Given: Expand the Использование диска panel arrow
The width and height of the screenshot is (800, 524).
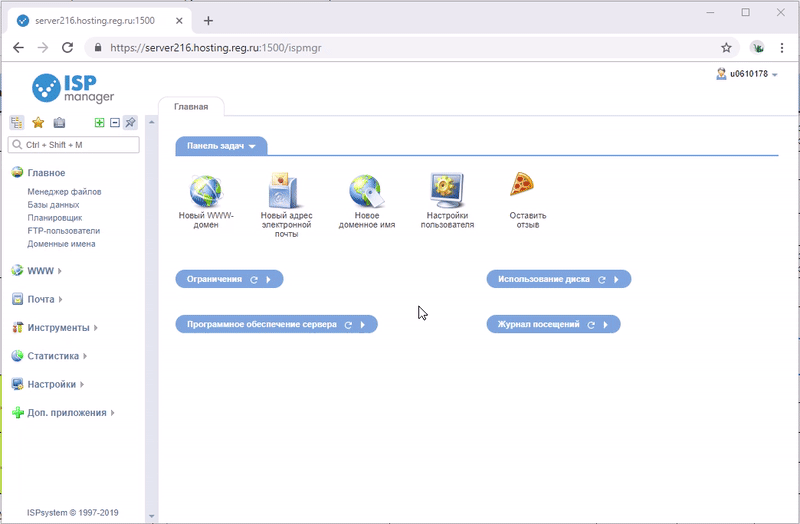Looking at the screenshot, I should click(x=616, y=279).
